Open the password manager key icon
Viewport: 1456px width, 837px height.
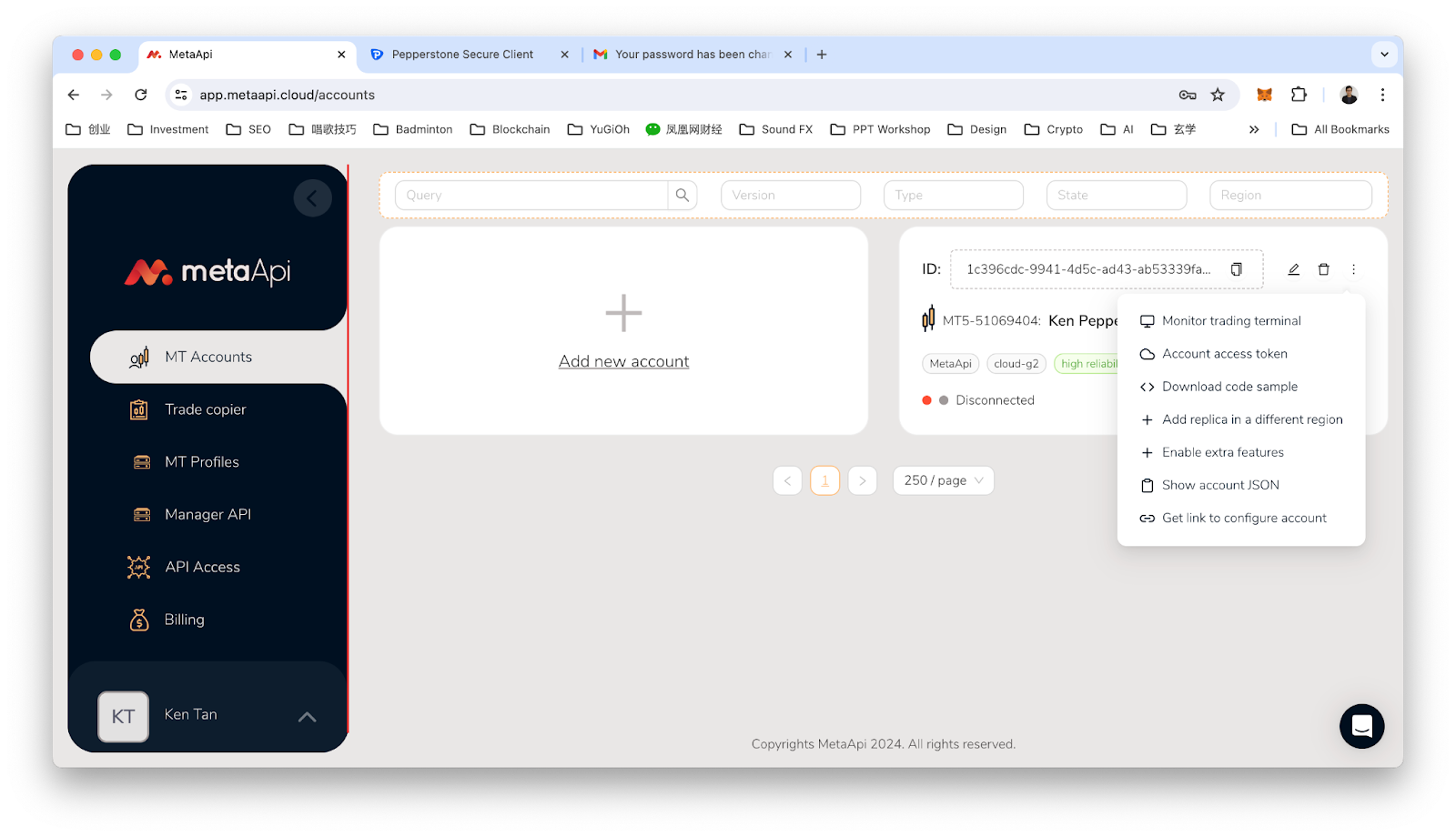click(x=1188, y=95)
